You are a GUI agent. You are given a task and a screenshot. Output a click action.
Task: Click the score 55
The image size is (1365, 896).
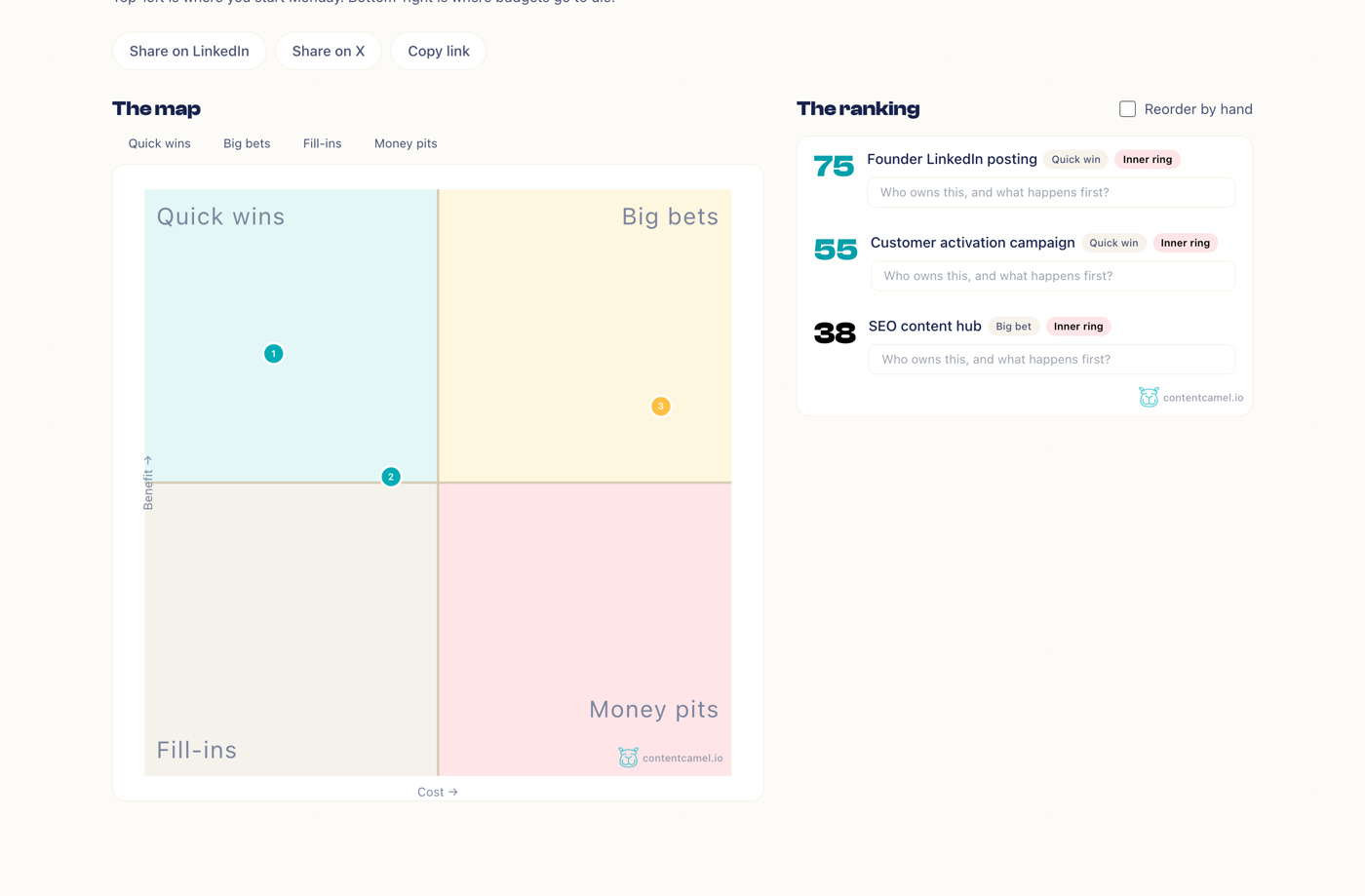[836, 250]
